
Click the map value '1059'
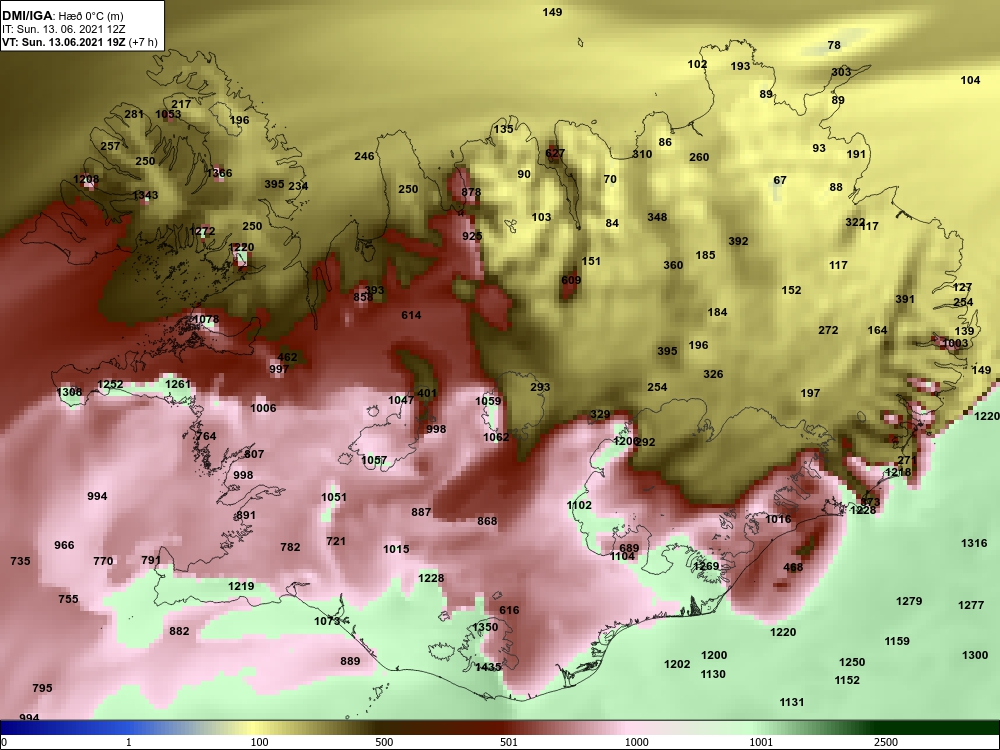tap(489, 401)
